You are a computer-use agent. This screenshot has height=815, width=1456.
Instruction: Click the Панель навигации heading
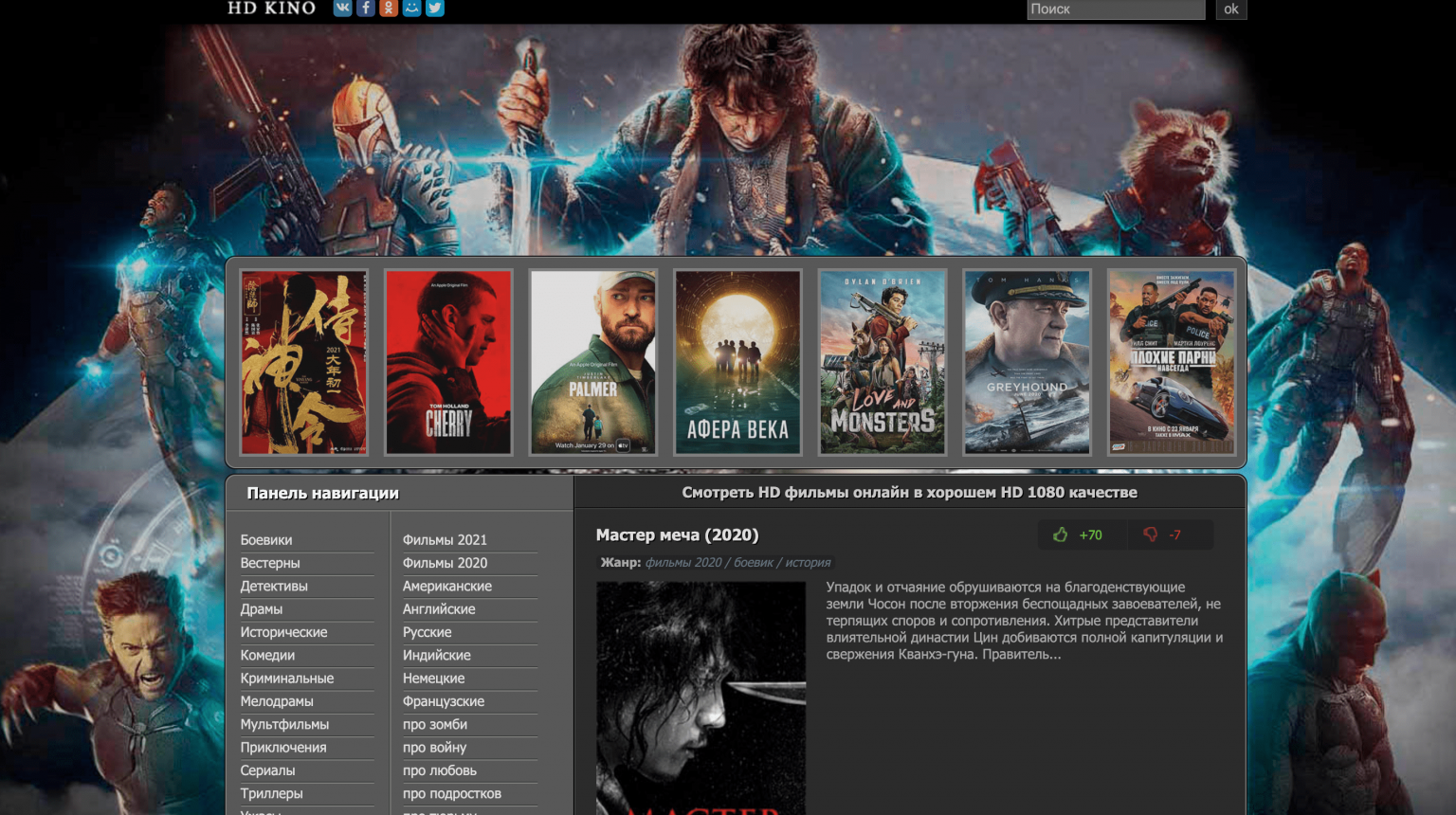click(x=323, y=493)
